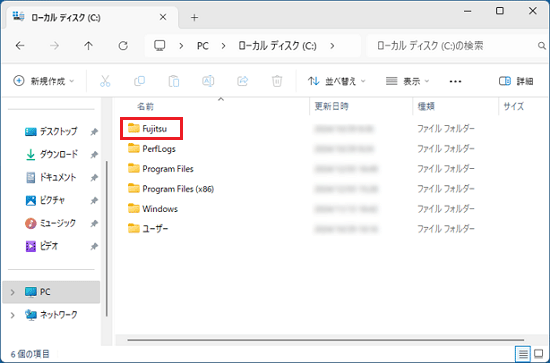
Task: Click the search magnifier icon
Action: [542, 46]
